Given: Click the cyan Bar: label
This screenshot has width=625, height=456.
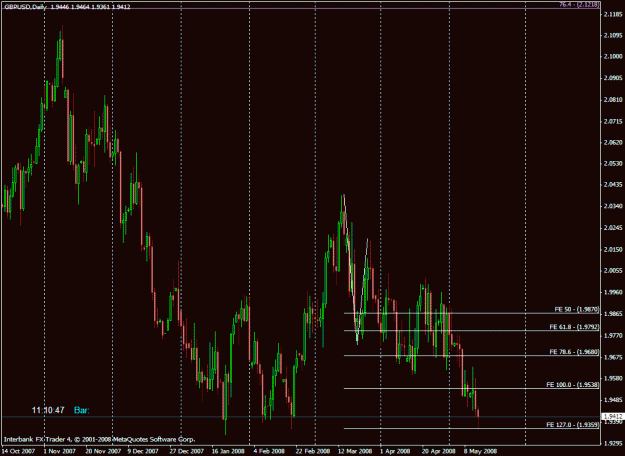Looking at the screenshot, I should pyautogui.click(x=82, y=410).
